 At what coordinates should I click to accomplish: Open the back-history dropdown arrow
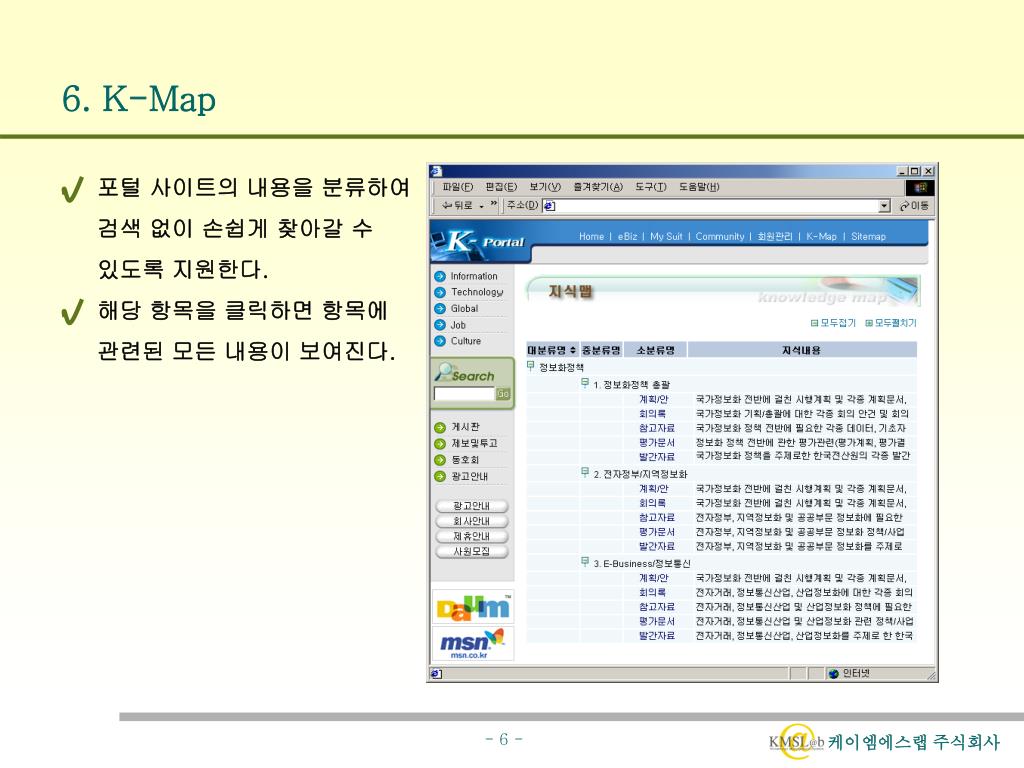coord(482,206)
